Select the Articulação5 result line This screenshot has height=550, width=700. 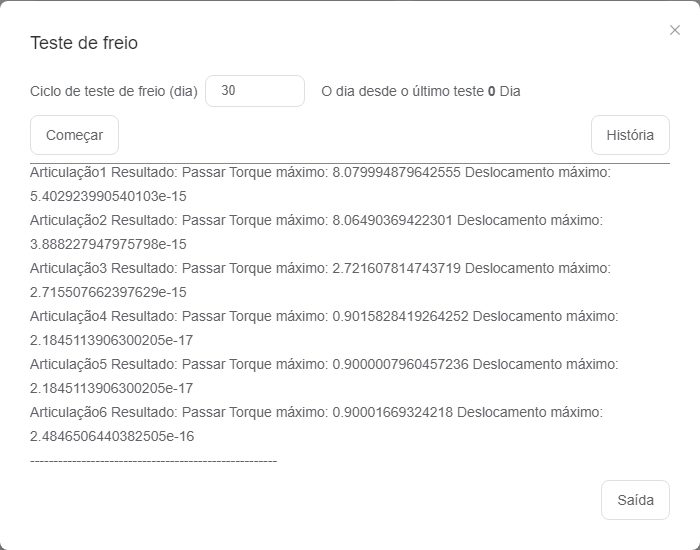pos(324,364)
